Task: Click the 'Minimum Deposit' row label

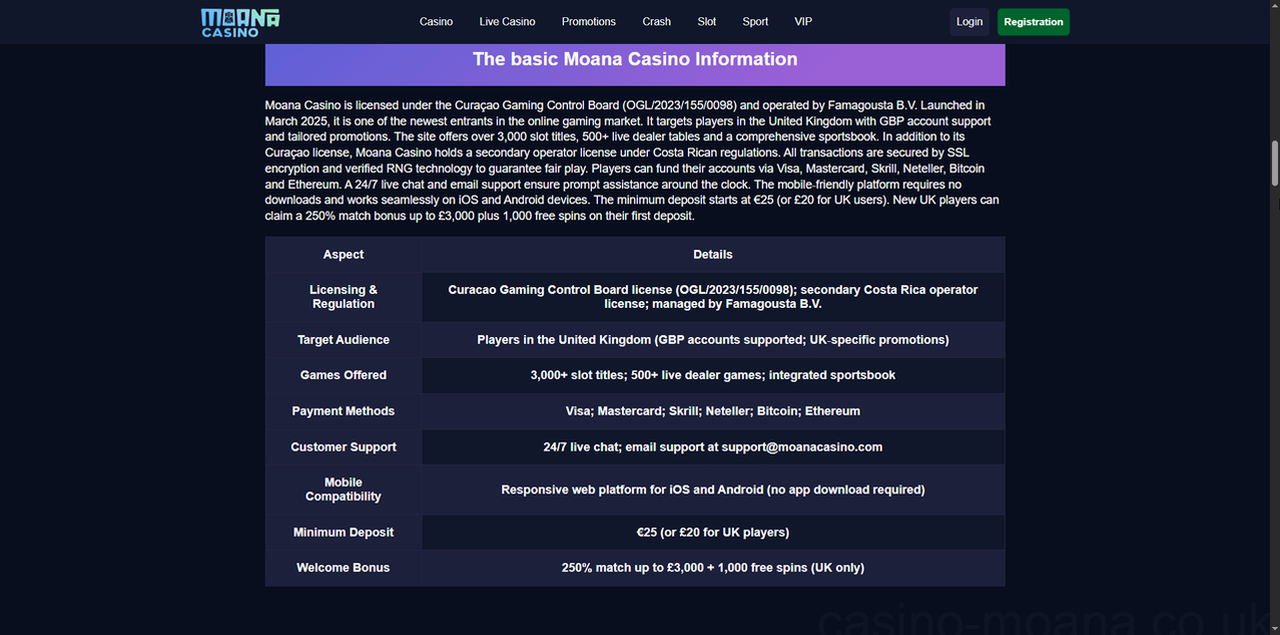Action: [343, 532]
